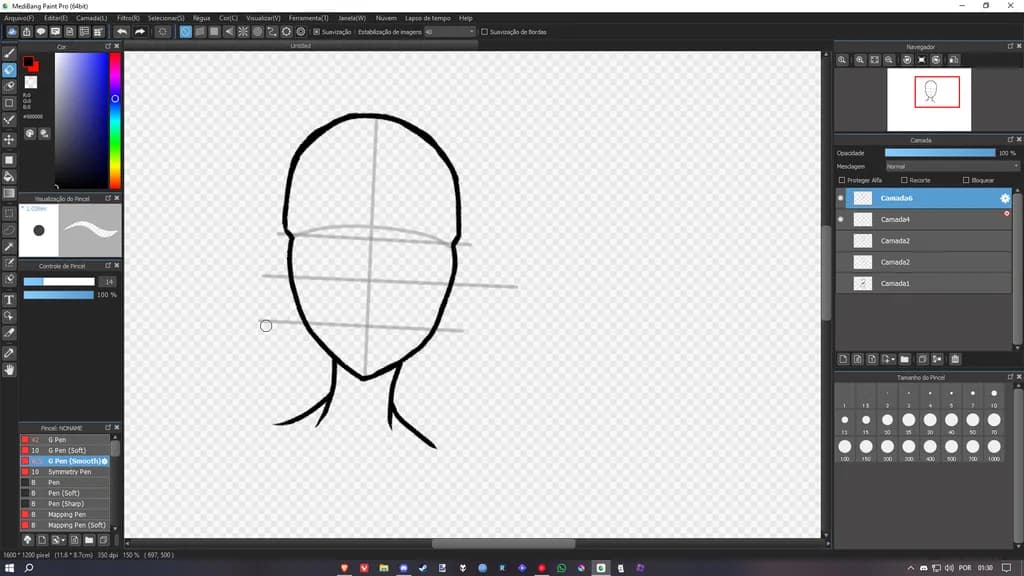Image resolution: width=1024 pixels, height=576 pixels.
Task: Select the Symmetry Pen brush
Action: pyautogui.click(x=65, y=472)
